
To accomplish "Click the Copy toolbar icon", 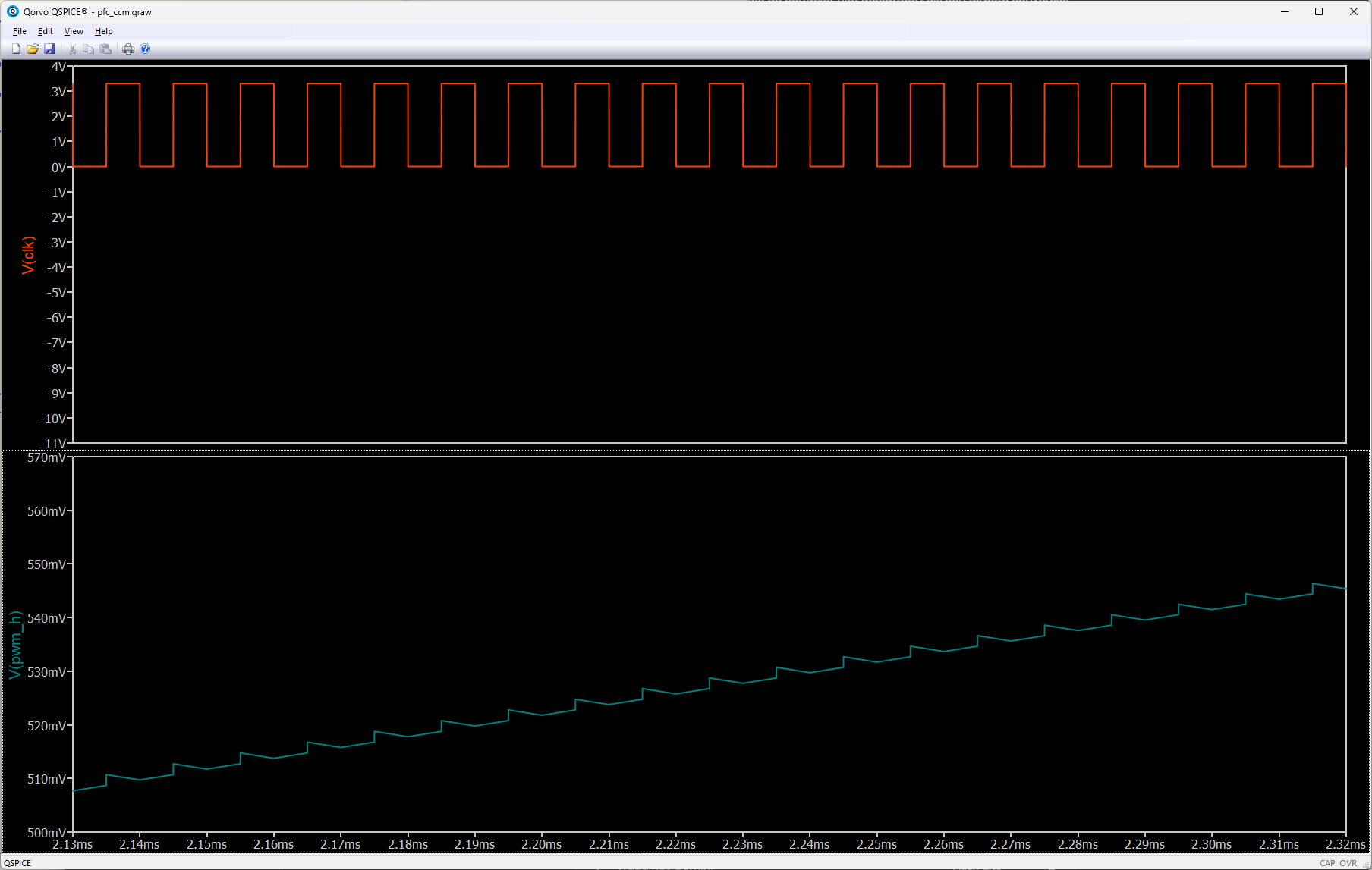I will coord(89,49).
